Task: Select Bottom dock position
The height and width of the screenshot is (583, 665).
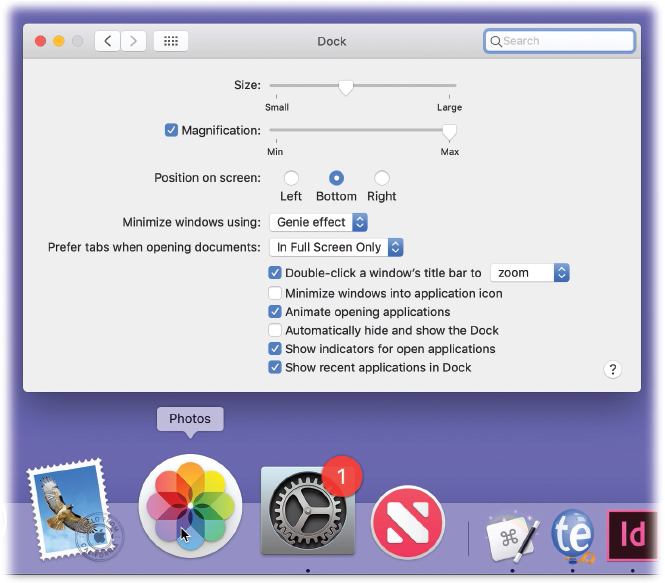Action: point(336,178)
